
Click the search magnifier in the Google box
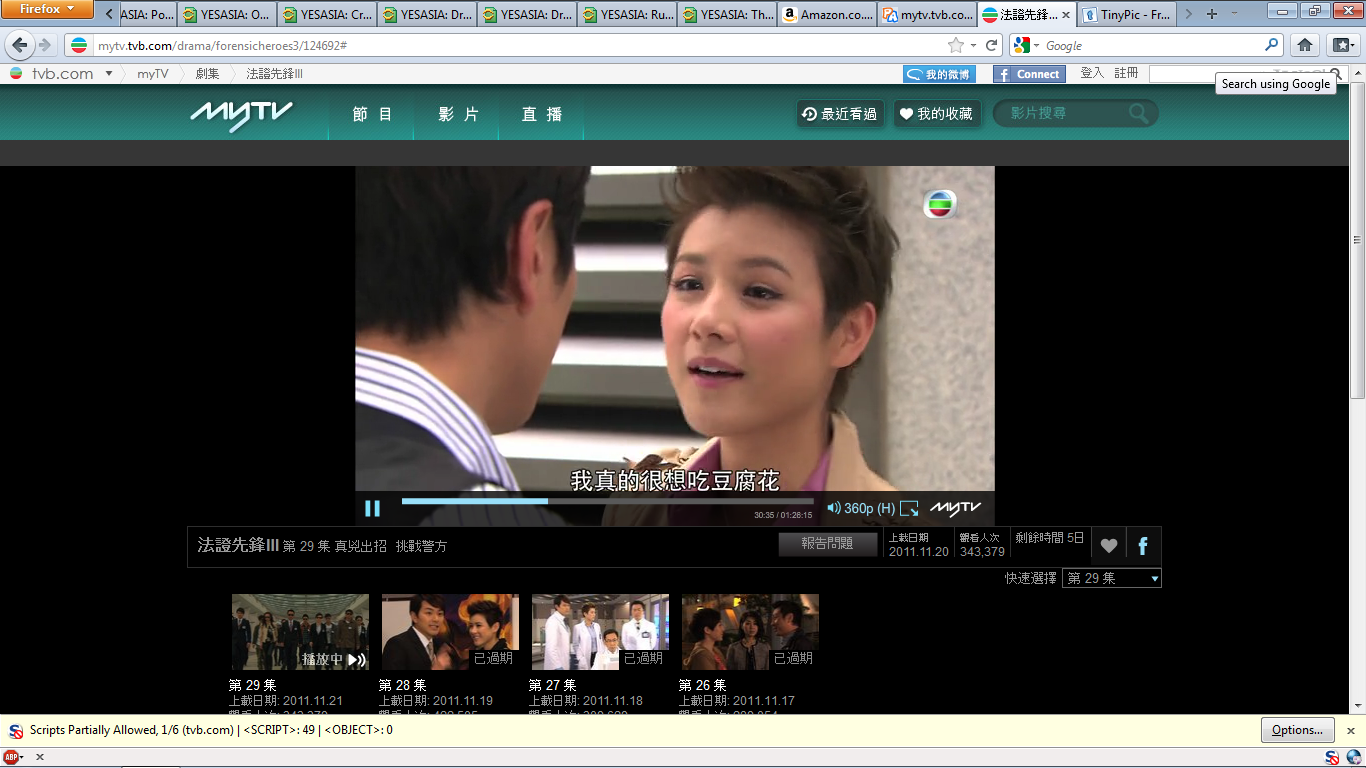click(1272, 45)
